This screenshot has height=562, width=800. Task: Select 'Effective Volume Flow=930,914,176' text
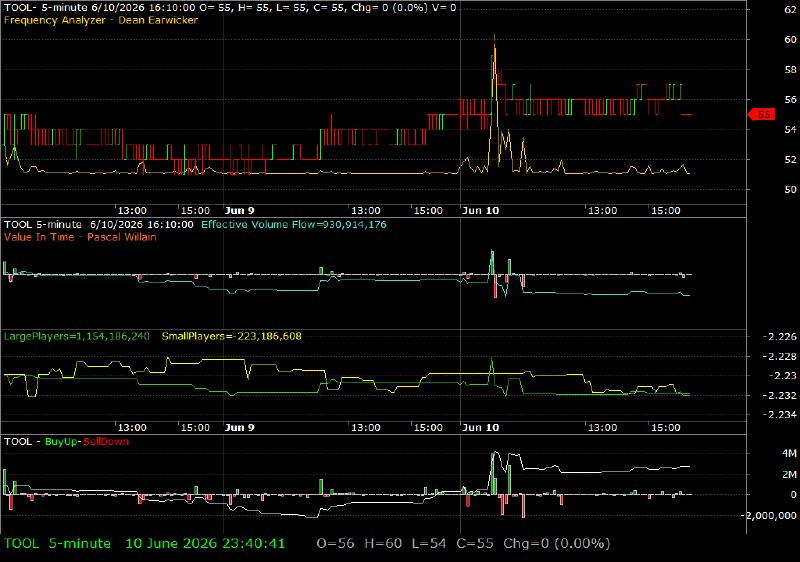click(294, 224)
